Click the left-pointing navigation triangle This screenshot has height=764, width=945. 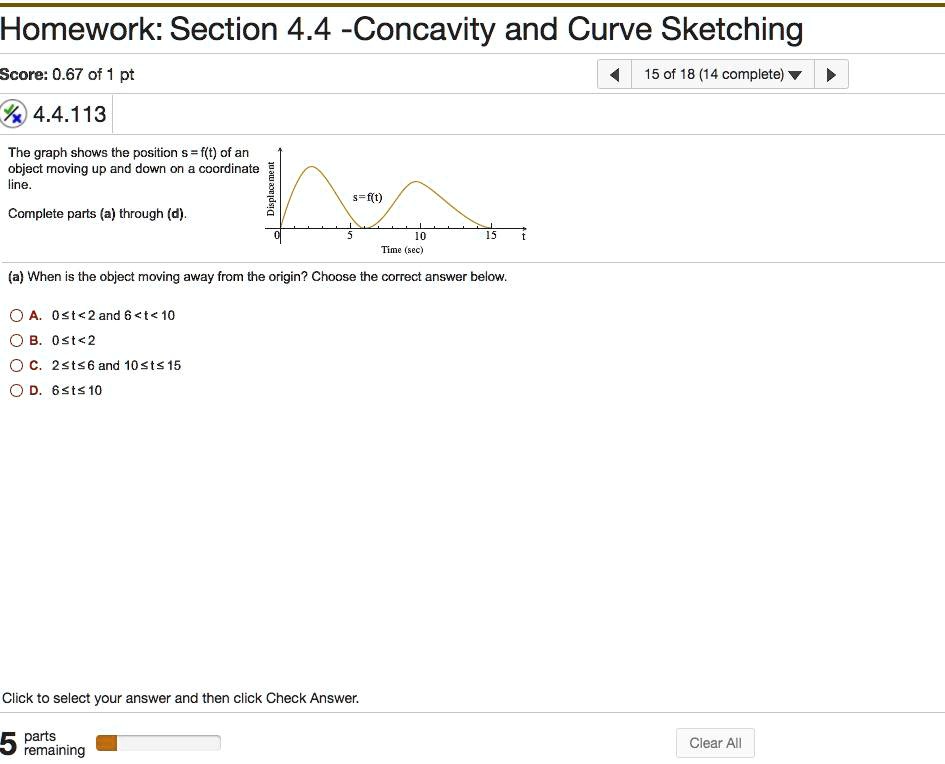[x=613, y=73]
